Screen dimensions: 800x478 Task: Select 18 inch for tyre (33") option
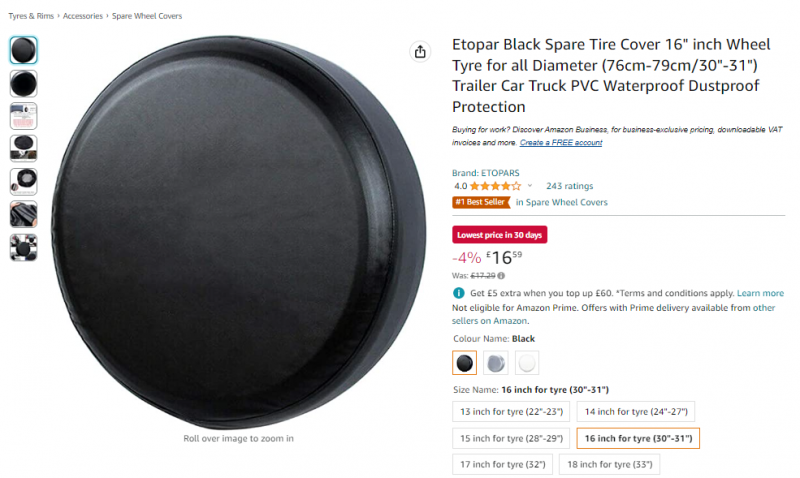point(610,464)
